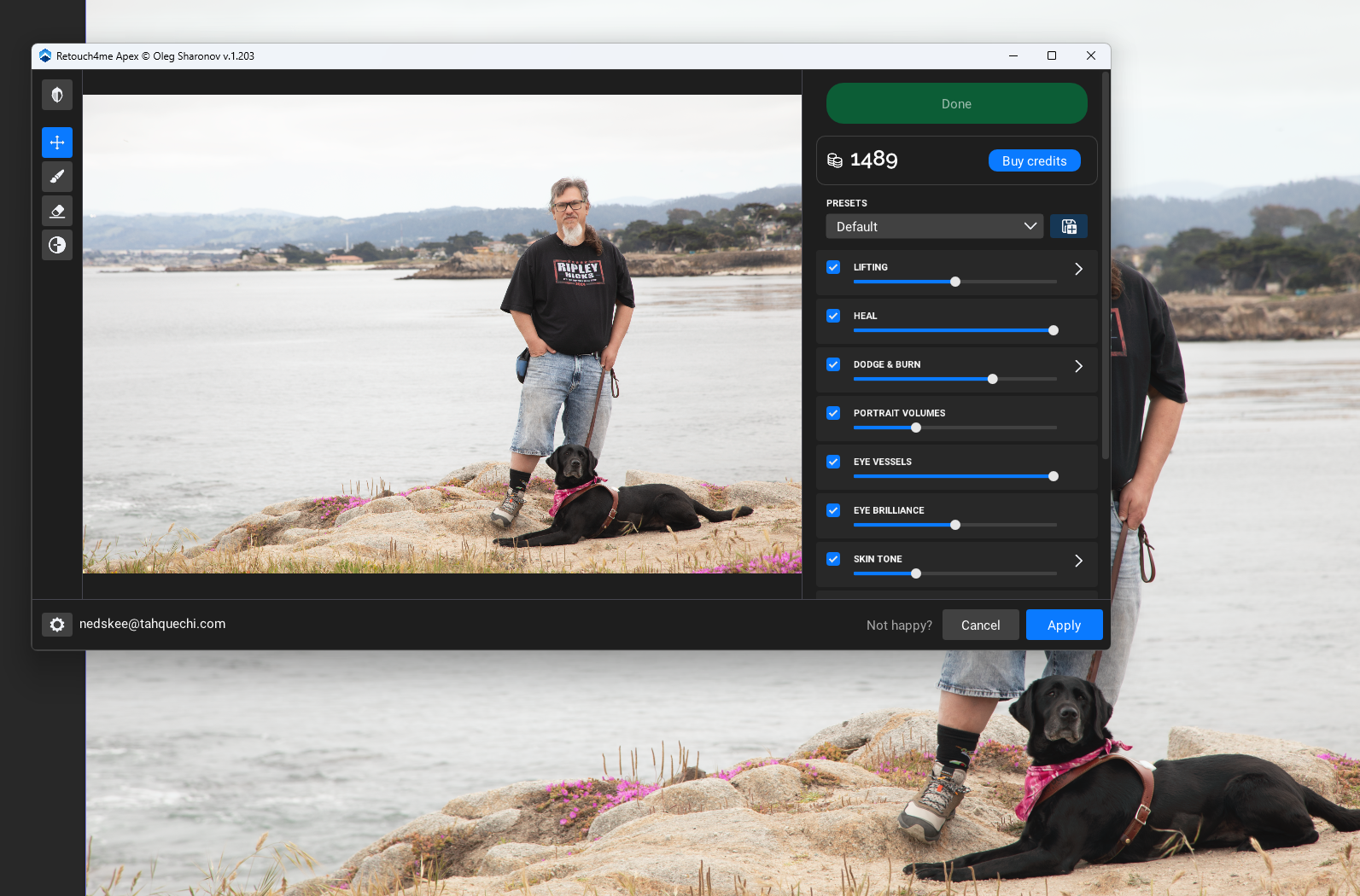Select the Eraser tool
This screenshot has height=896, width=1360.
(57, 211)
